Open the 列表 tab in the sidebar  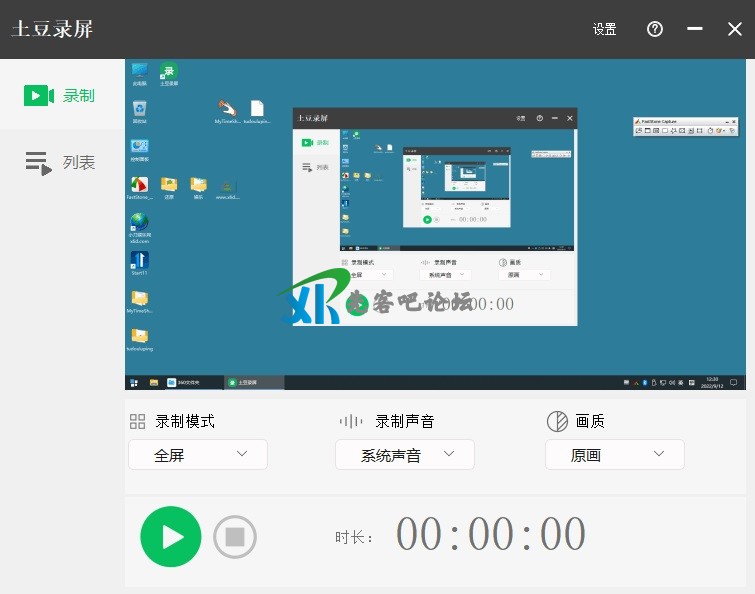(x=61, y=162)
